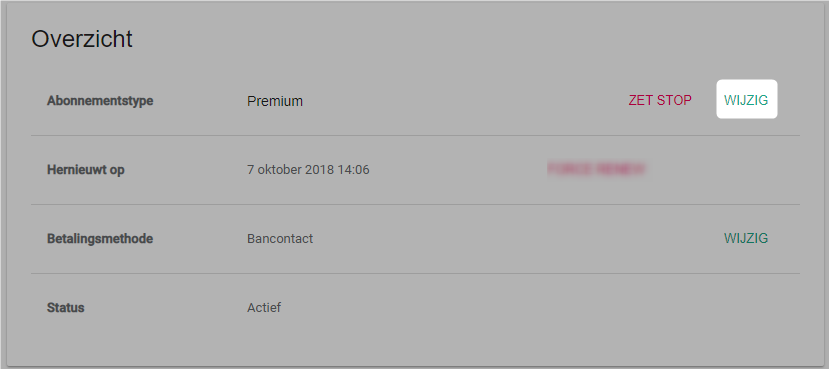Select the Hernieuwt op label

86,170
